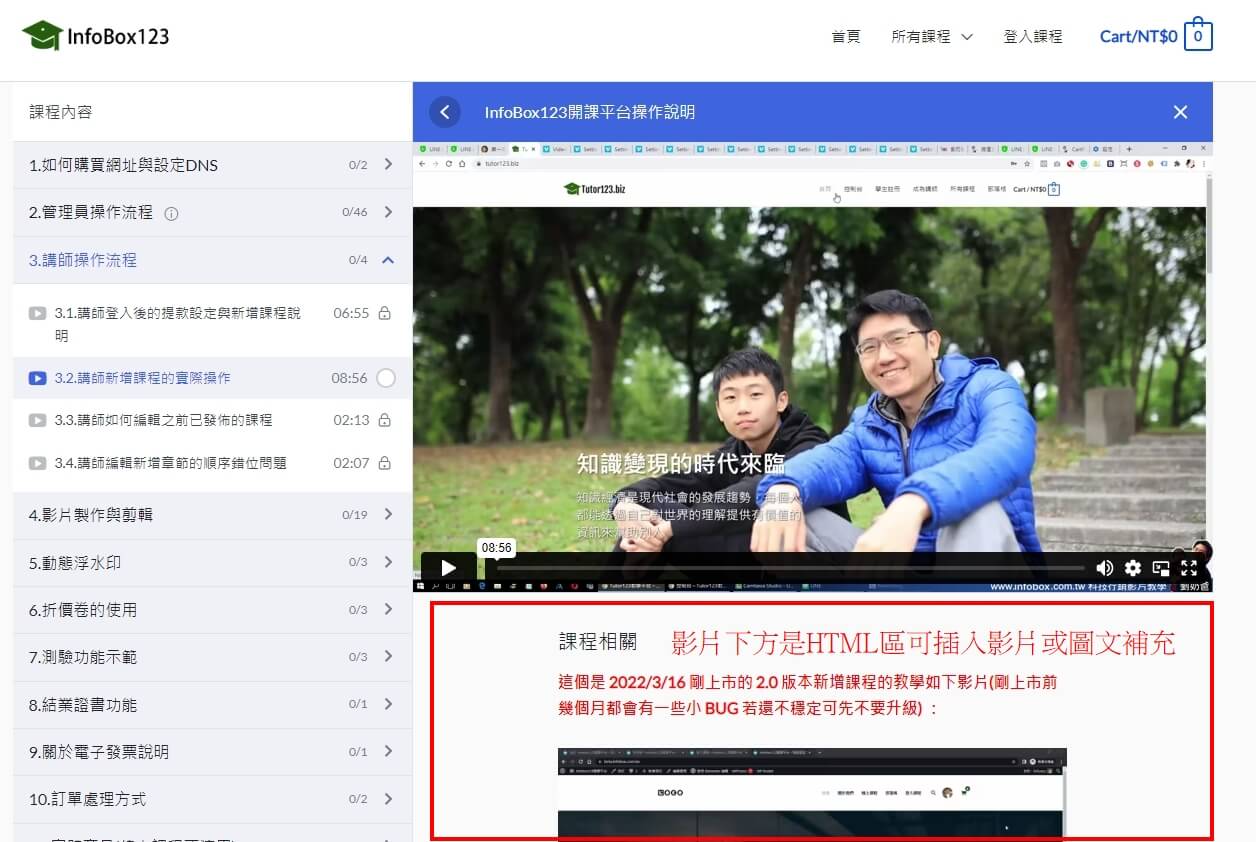1256x842 pixels.
Task: Click the lock icon on lesson 3.3
Action: pos(385,420)
